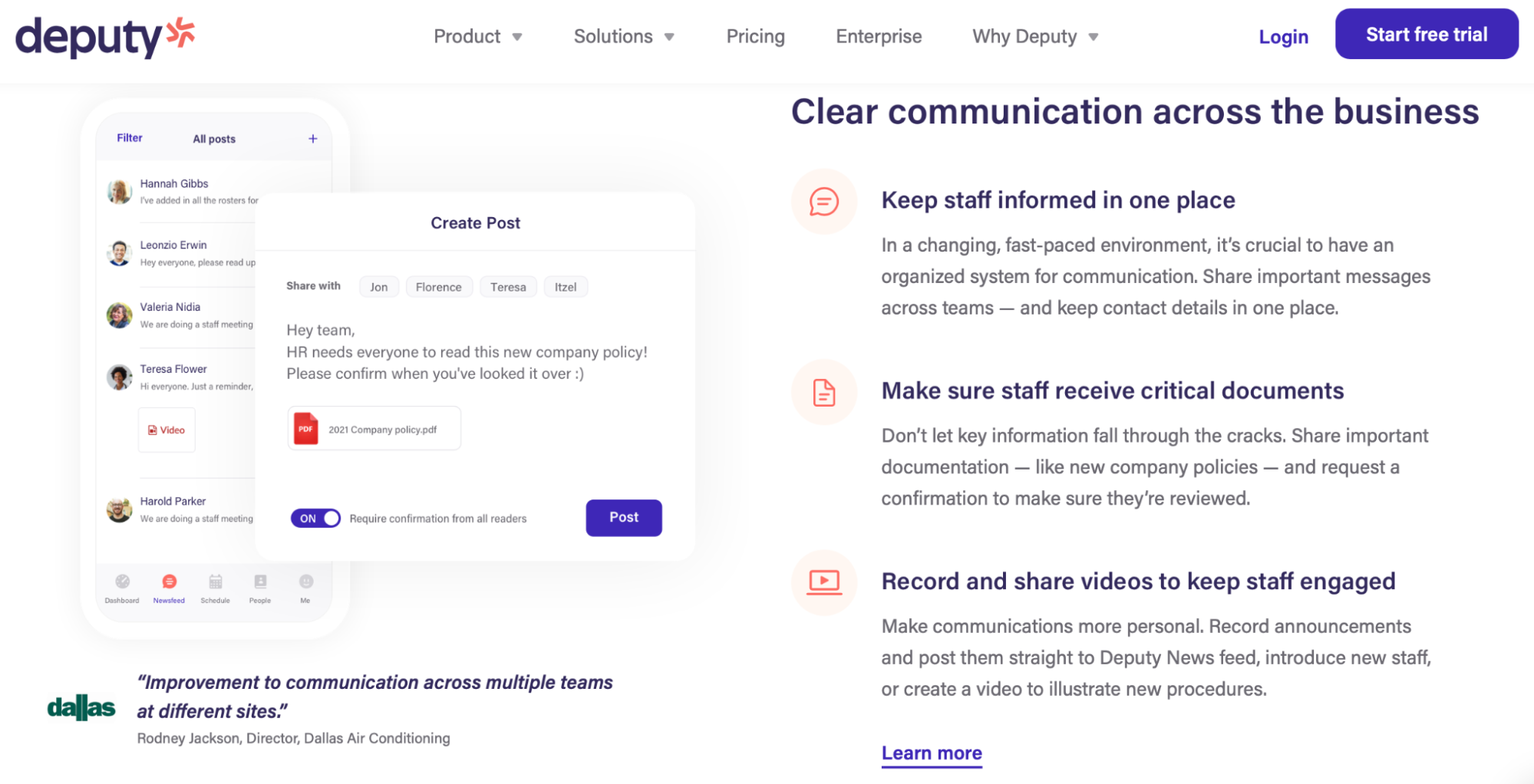
Task: Click the Post button
Action: pyautogui.click(x=624, y=518)
